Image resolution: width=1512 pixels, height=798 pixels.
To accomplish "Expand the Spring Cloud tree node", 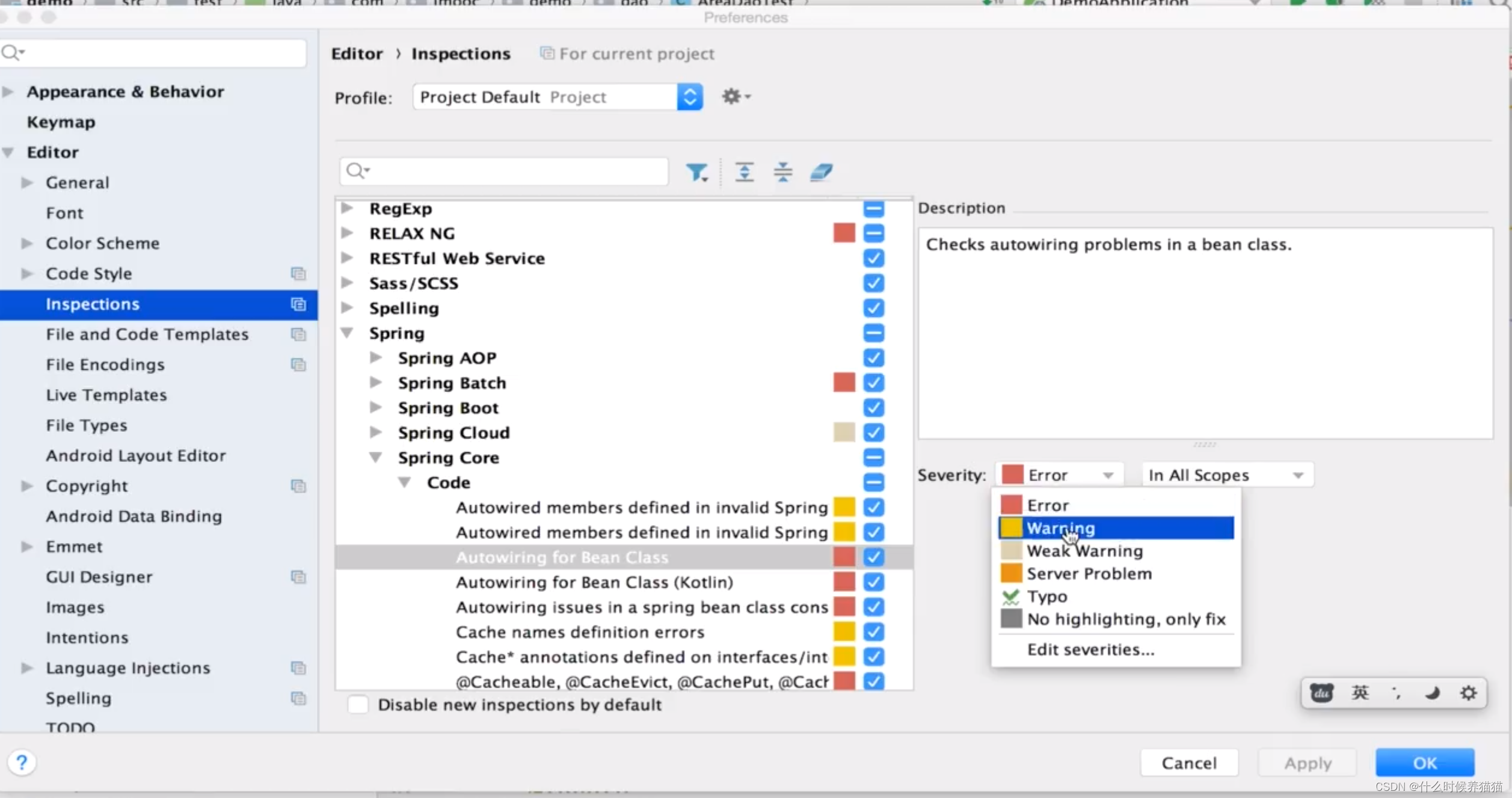I will tap(376, 432).
